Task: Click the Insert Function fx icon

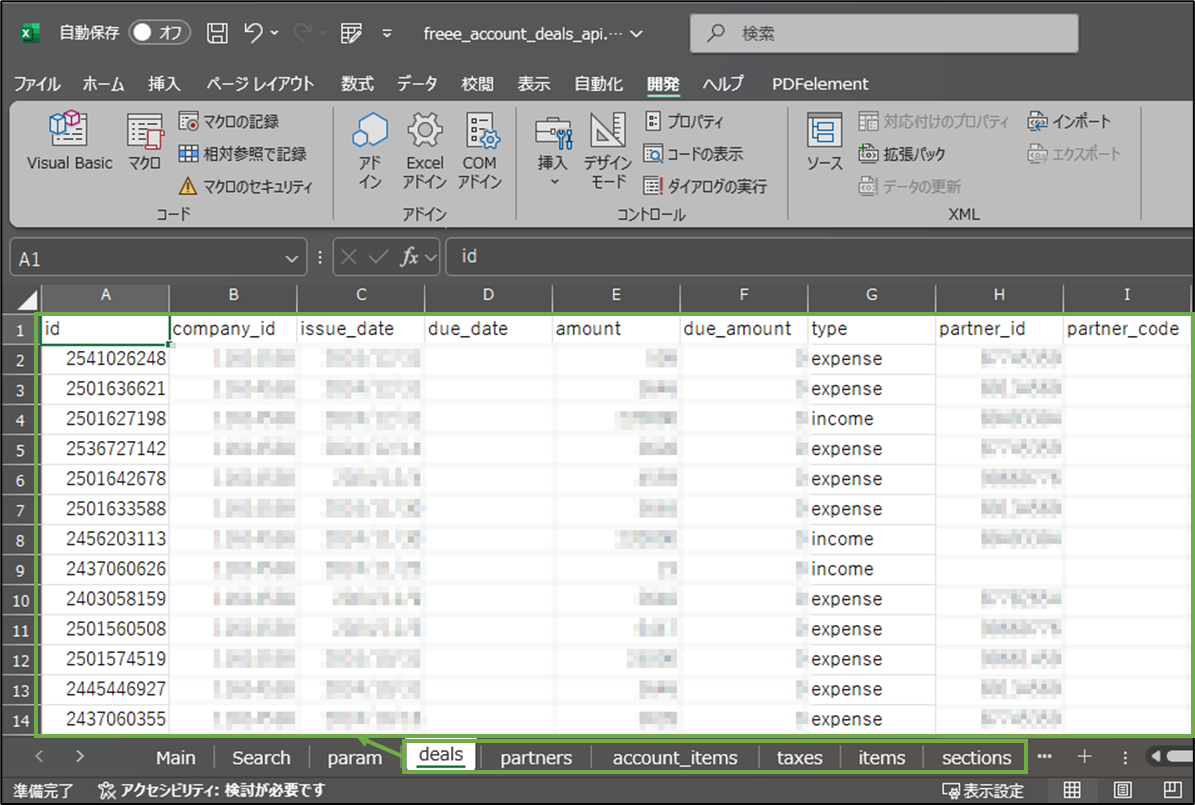Action: (x=409, y=257)
